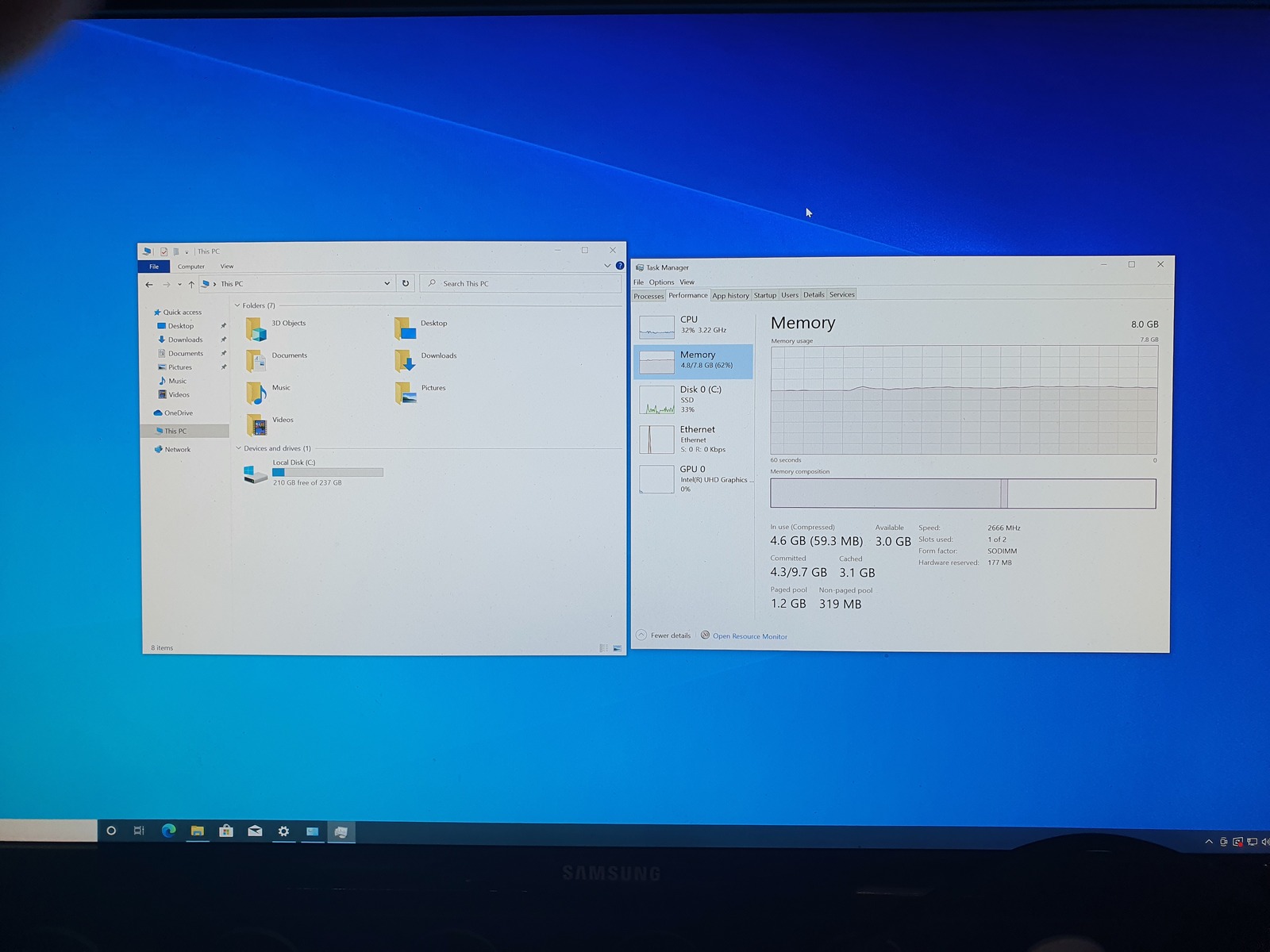Open the Downloads folder in Folders group
This screenshot has width=1270, height=952.
(x=426, y=360)
